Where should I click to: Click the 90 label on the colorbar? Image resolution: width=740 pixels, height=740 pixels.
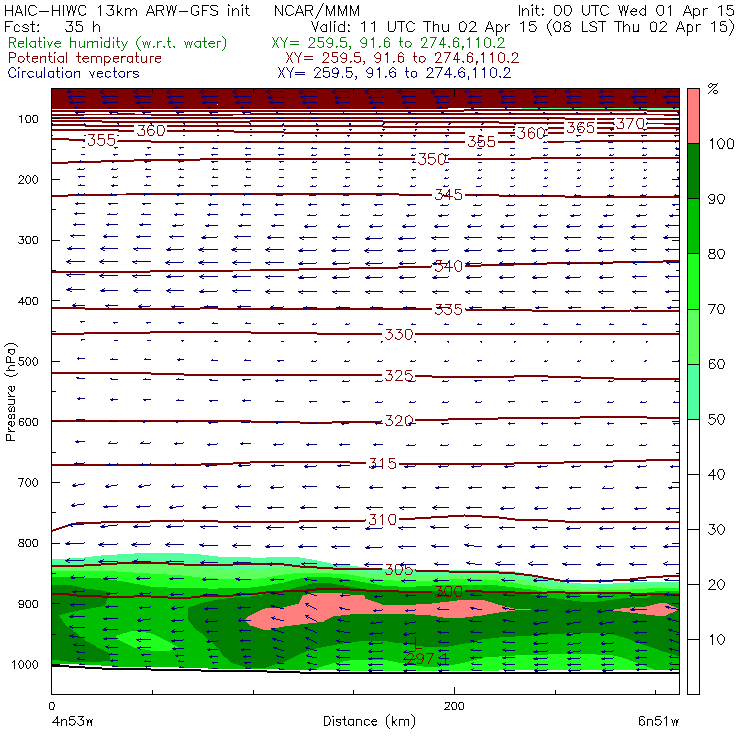tap(716, 199)
